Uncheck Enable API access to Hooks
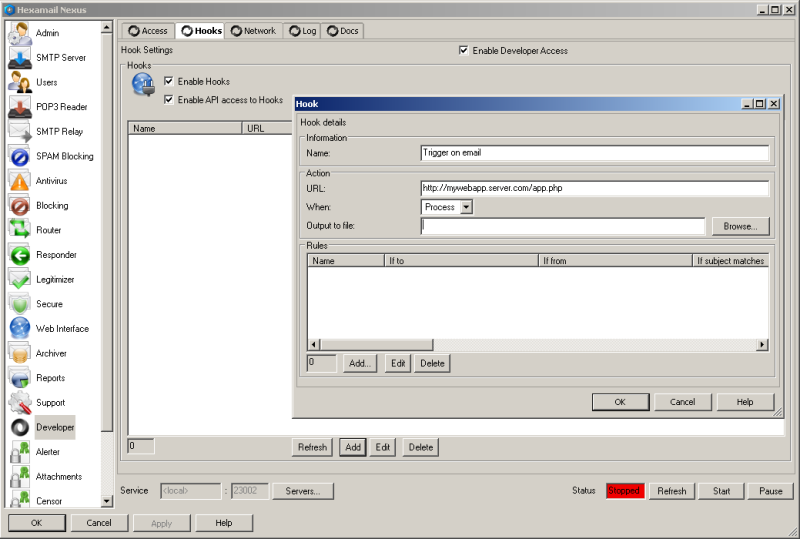The width and height of the screenshot is (800, 539). pyautogui.click(x=169, y=100)
